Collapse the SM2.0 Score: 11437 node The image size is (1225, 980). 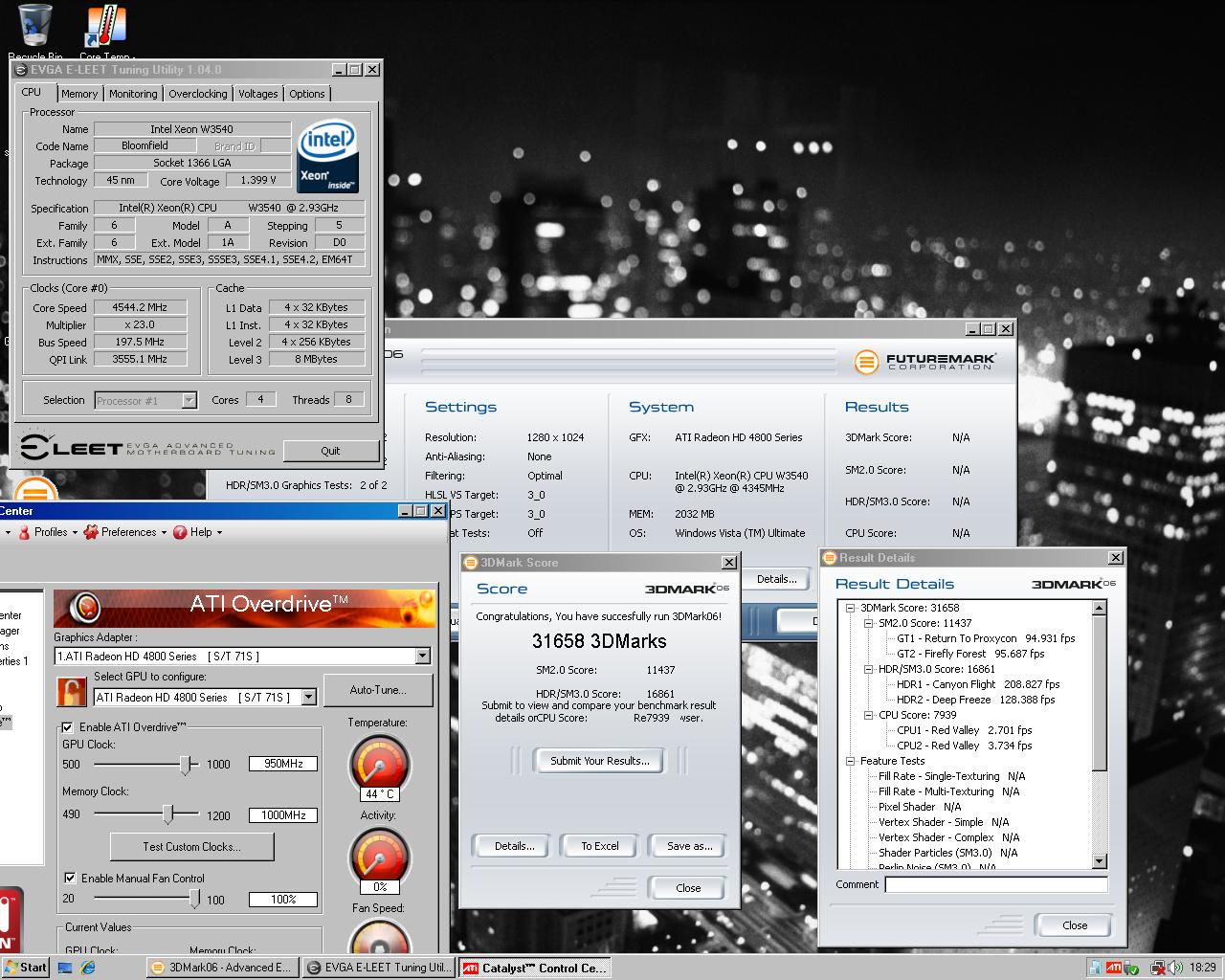click(868, 623)
